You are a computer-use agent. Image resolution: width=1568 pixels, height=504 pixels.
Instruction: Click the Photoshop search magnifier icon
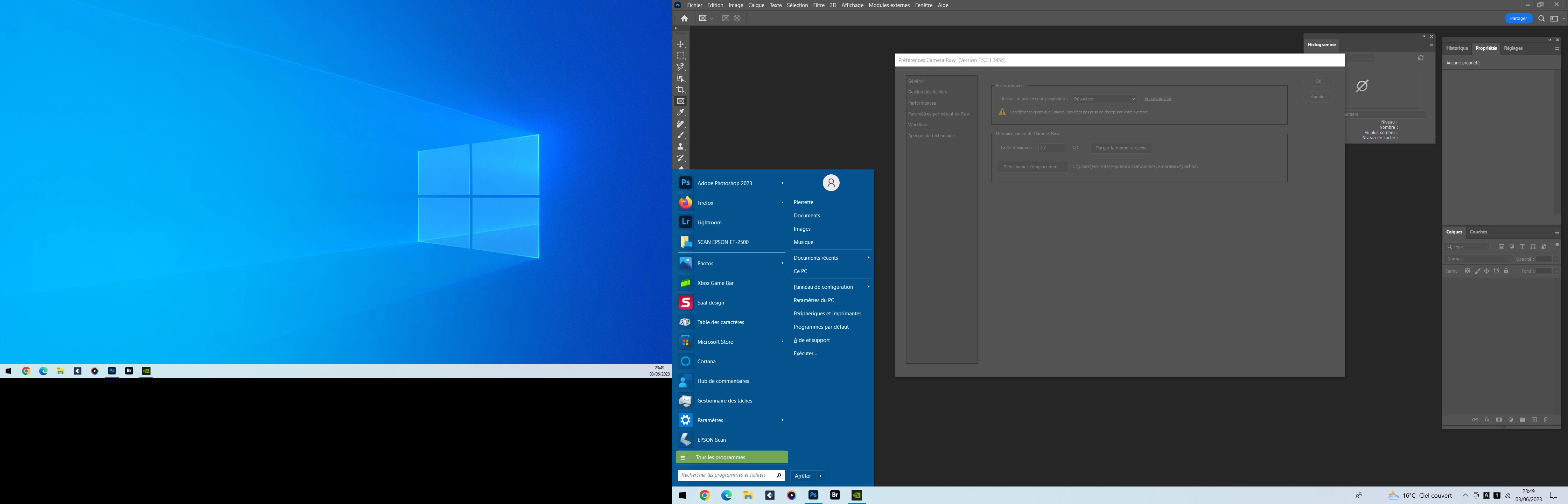1541,18
